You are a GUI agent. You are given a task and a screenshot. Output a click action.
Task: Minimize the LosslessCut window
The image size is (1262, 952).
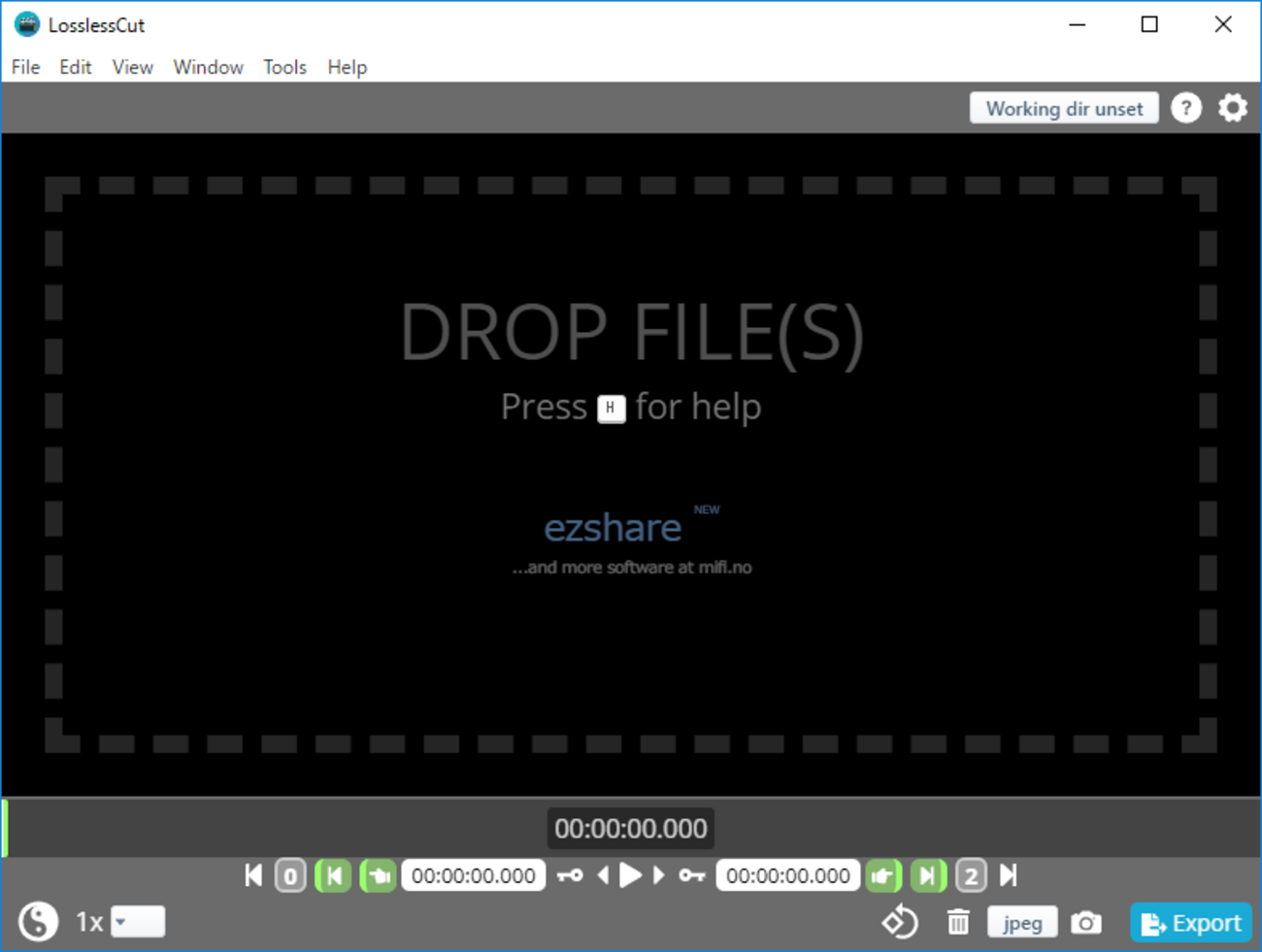[1078, 24]
